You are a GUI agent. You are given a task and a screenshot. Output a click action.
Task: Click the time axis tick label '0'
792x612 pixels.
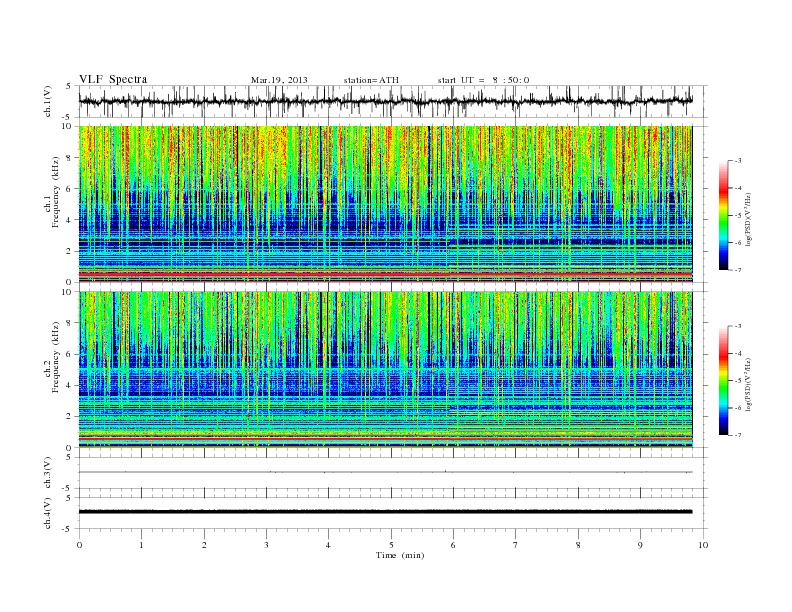[x=79, y=545]
